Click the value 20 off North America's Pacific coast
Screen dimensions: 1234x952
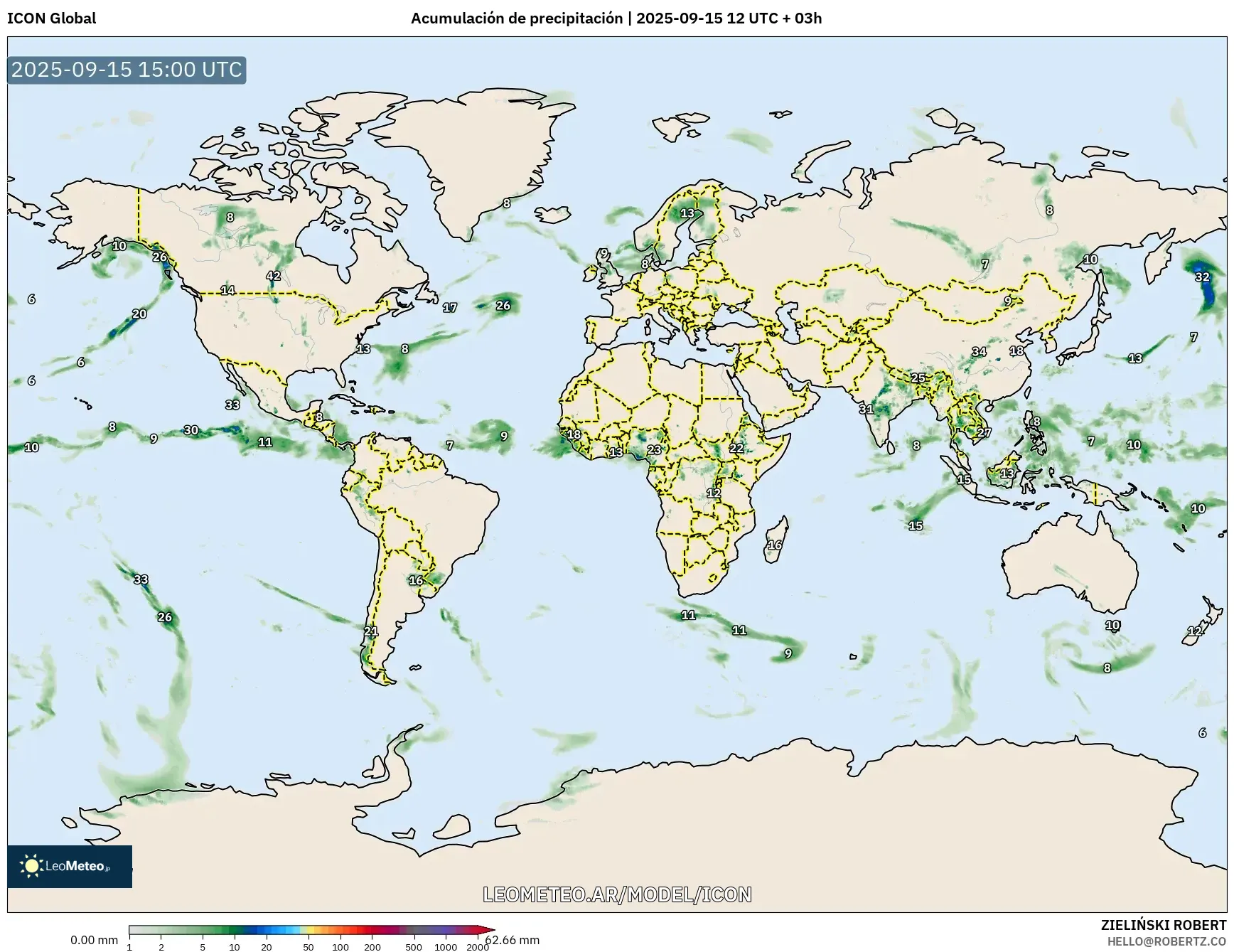click(x=139, y=314)
